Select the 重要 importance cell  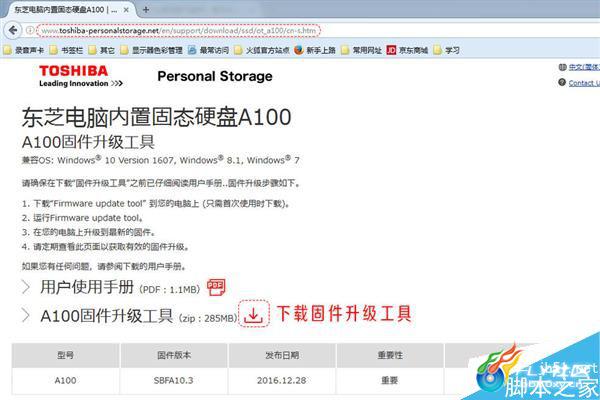tap(390, 380)
